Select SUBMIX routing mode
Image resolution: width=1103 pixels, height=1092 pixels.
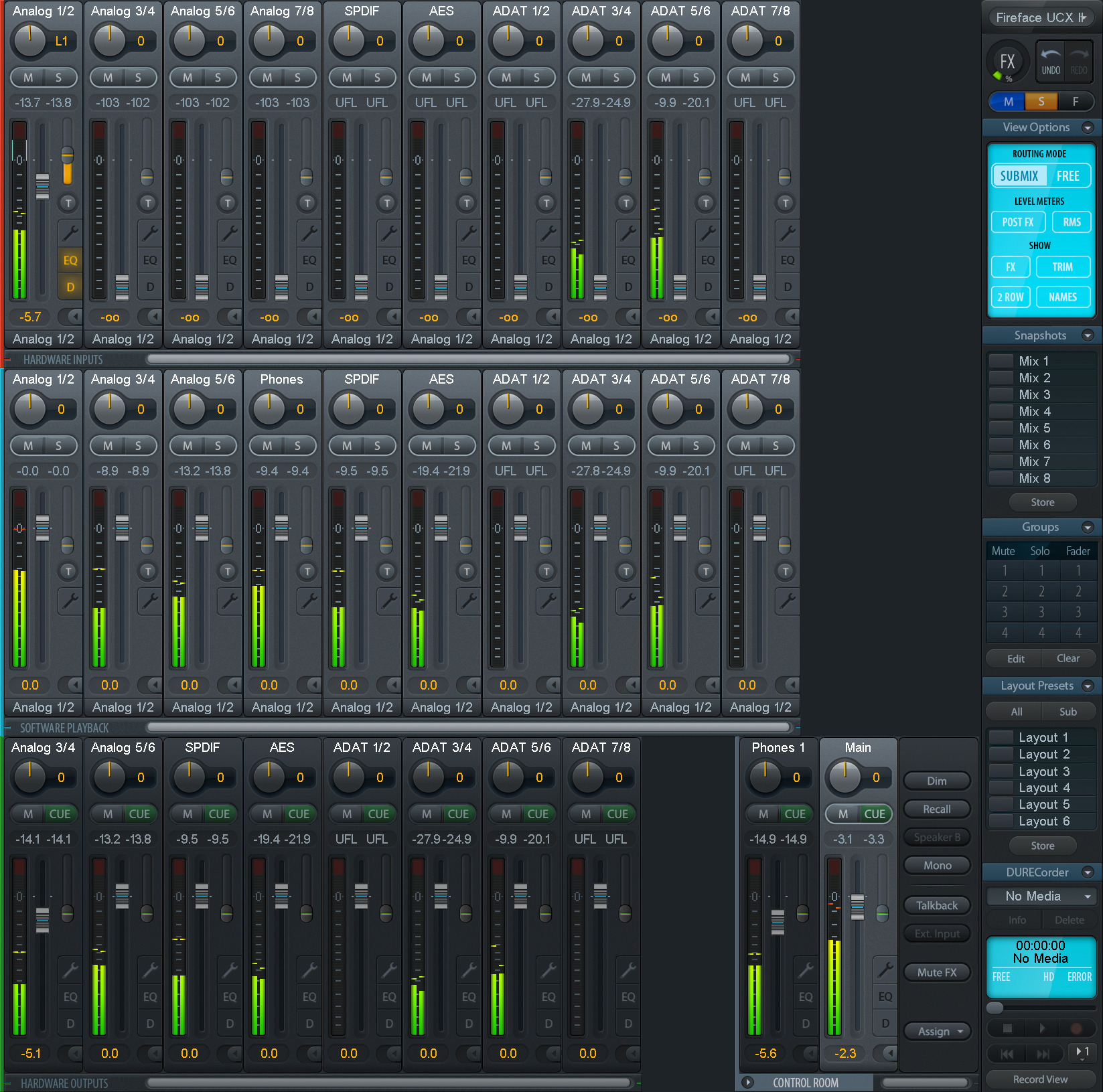coord(1019,176)
